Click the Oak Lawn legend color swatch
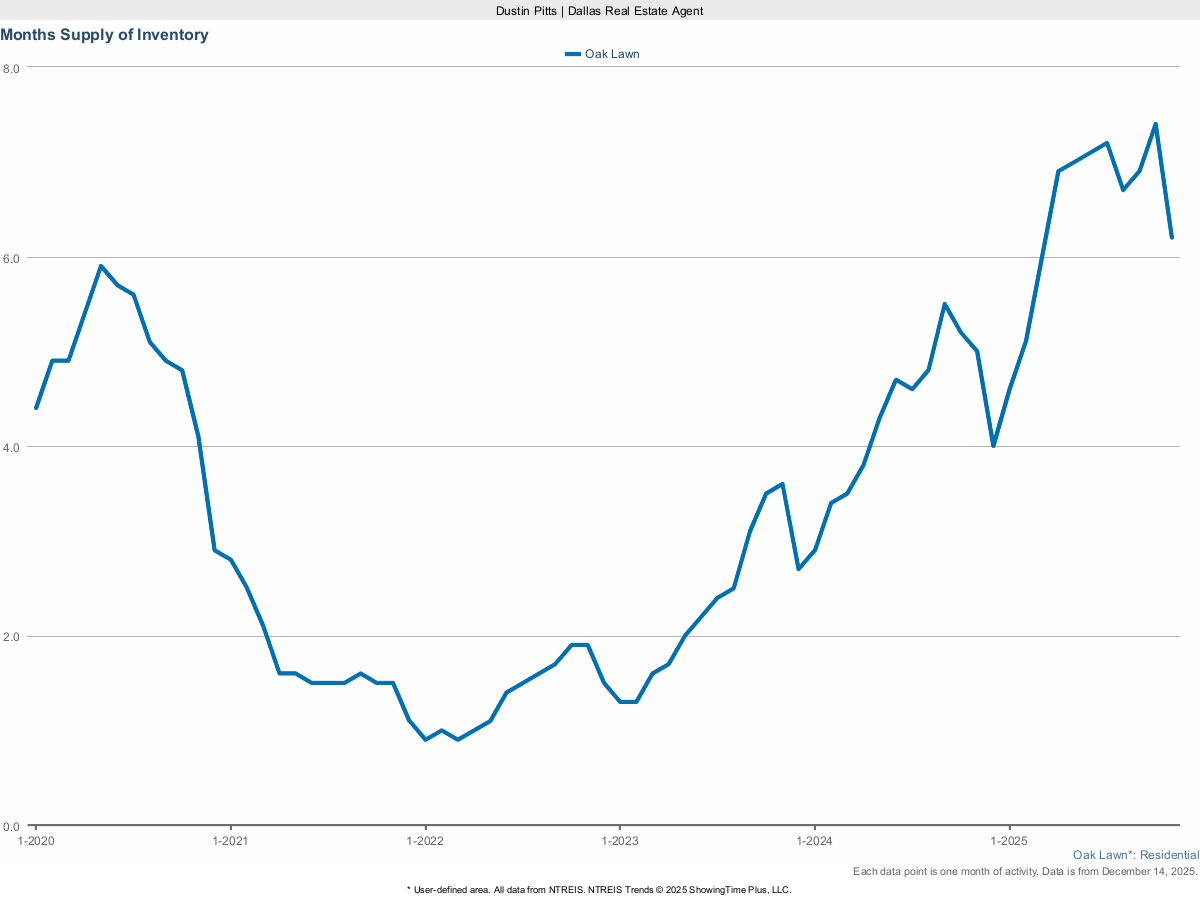Screen dimensions: 1200x900 (573, 54)
